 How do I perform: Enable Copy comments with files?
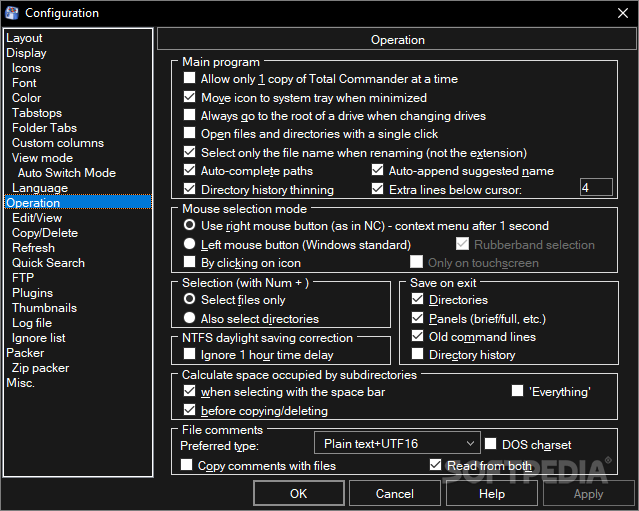(187, 465)
